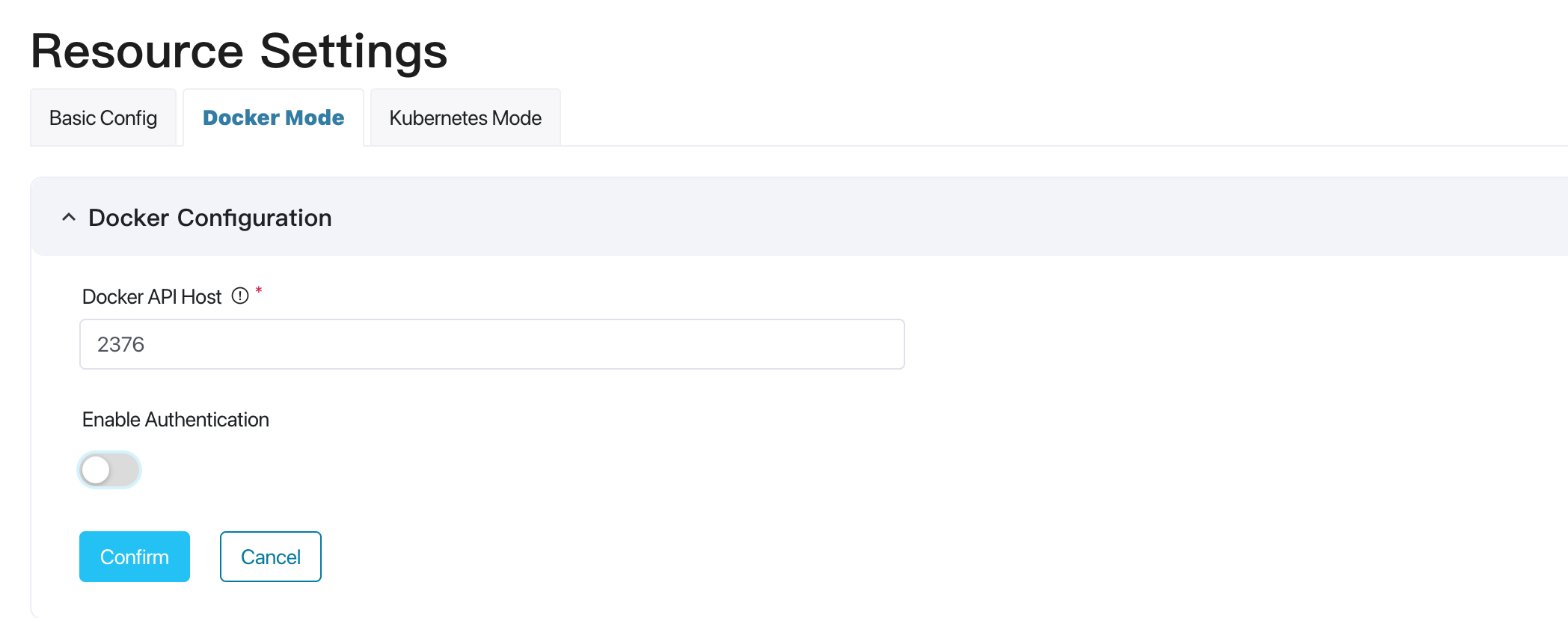Click the Docker Mode tab label
This screenshot has width=1568, height=618.
click(273, 117)
